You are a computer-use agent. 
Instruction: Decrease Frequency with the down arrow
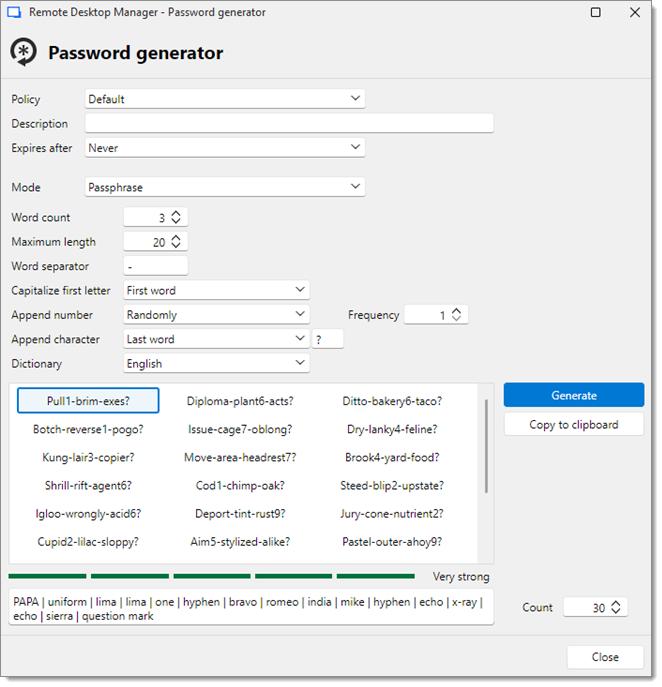click(457, 319)
